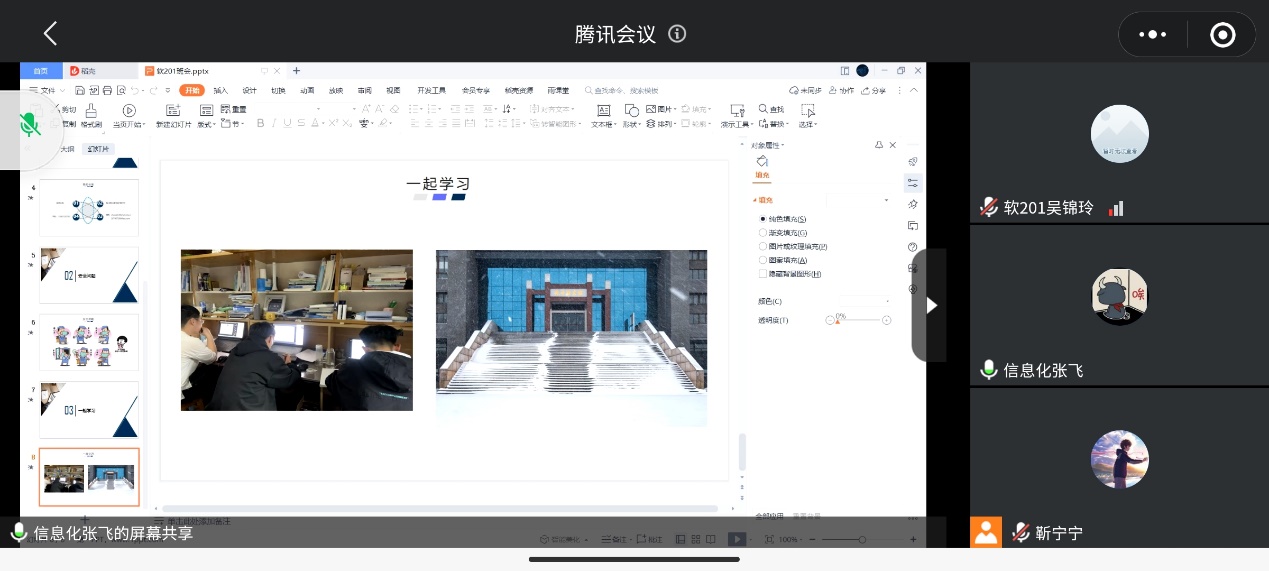Select 图片或纹理填充 radio option
Screen dimensions: 1269x571
[763, 246]
